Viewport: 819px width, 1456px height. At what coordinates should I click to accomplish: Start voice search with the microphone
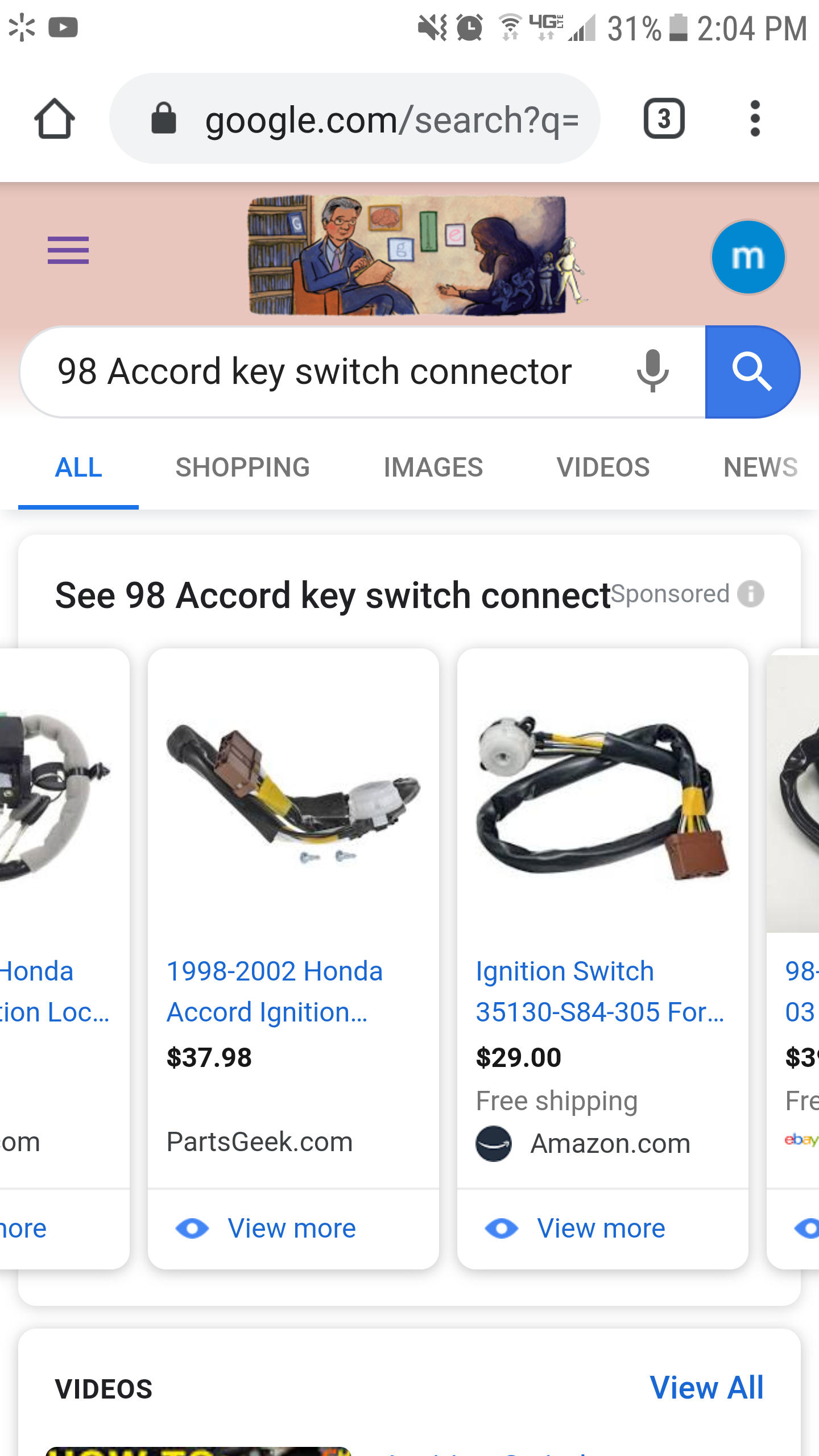652,371
